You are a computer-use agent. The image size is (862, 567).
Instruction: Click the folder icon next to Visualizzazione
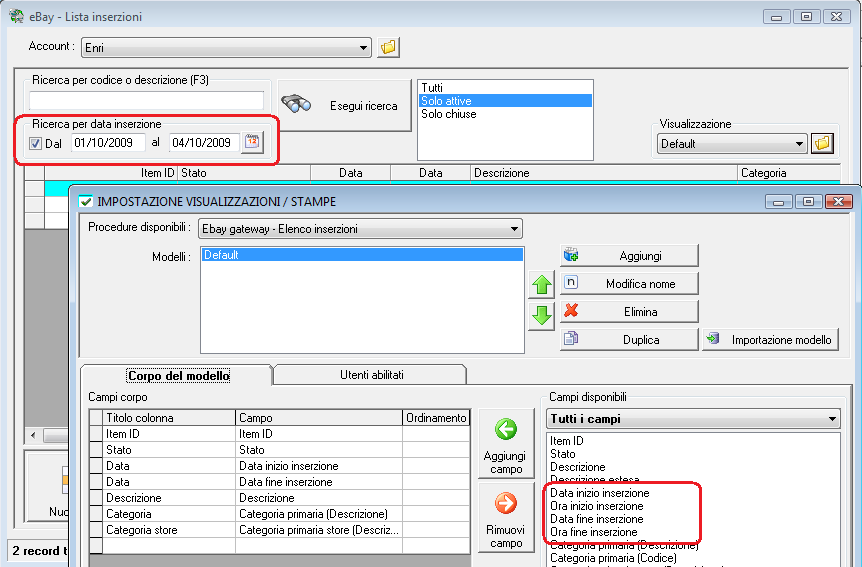point(822,144)
